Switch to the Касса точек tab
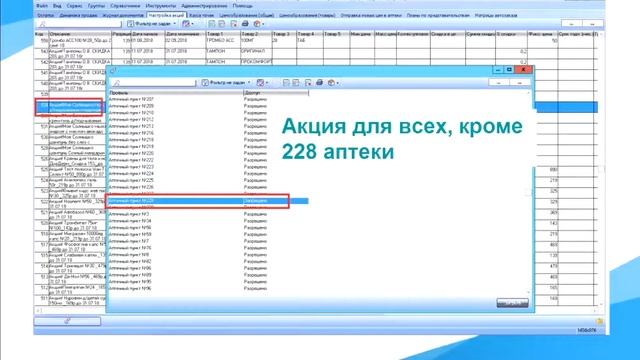This screenshot has height=360, width=640. (x=202, y=15)
